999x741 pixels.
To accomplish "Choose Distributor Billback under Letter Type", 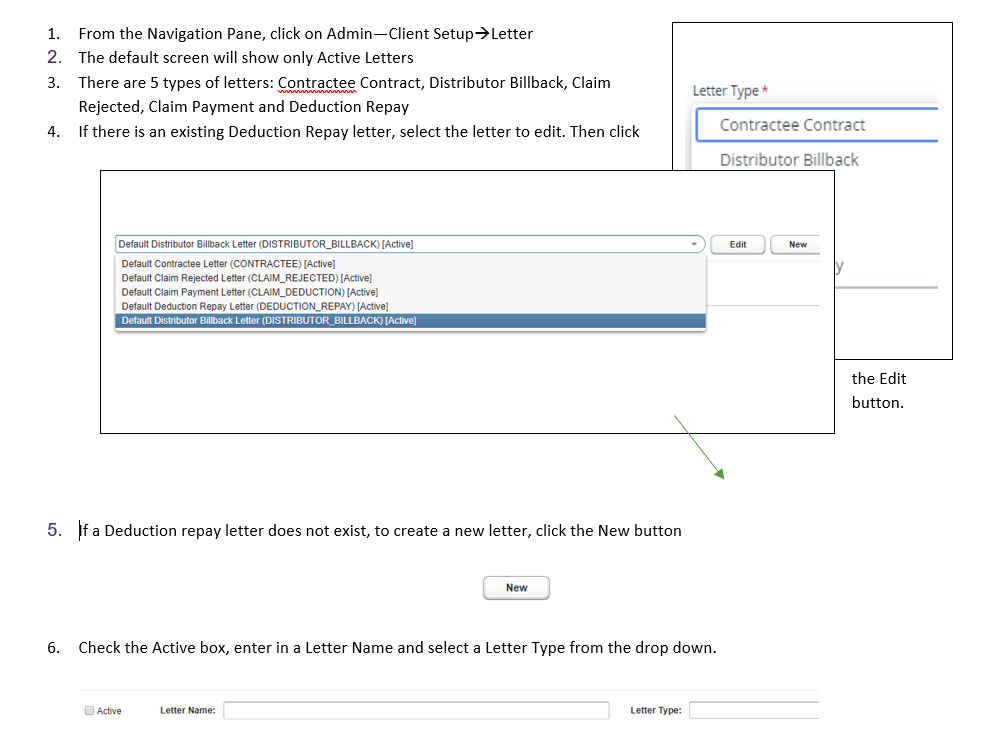I will coord(789,160).
